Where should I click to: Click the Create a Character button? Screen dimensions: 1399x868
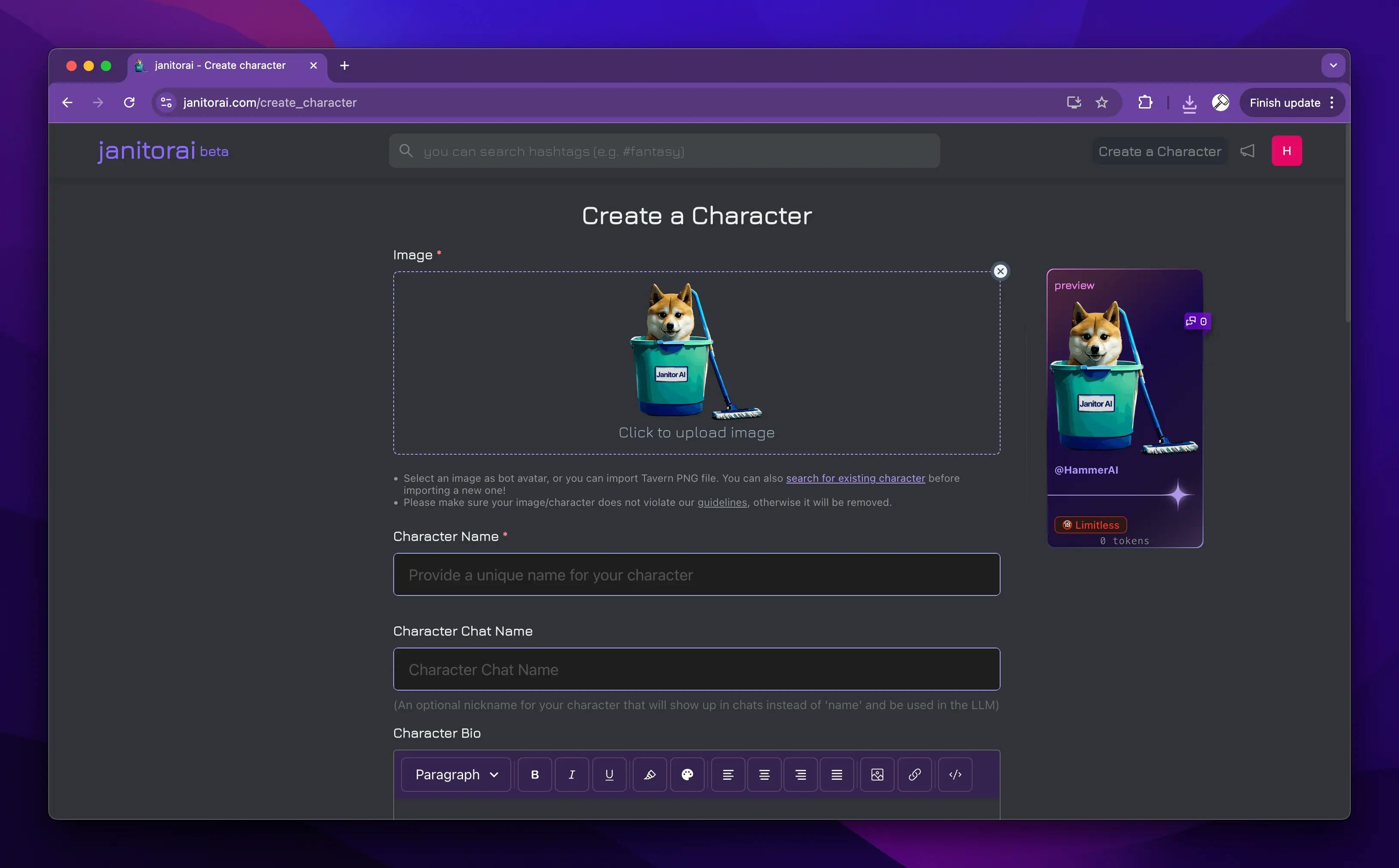point(1160,151)
